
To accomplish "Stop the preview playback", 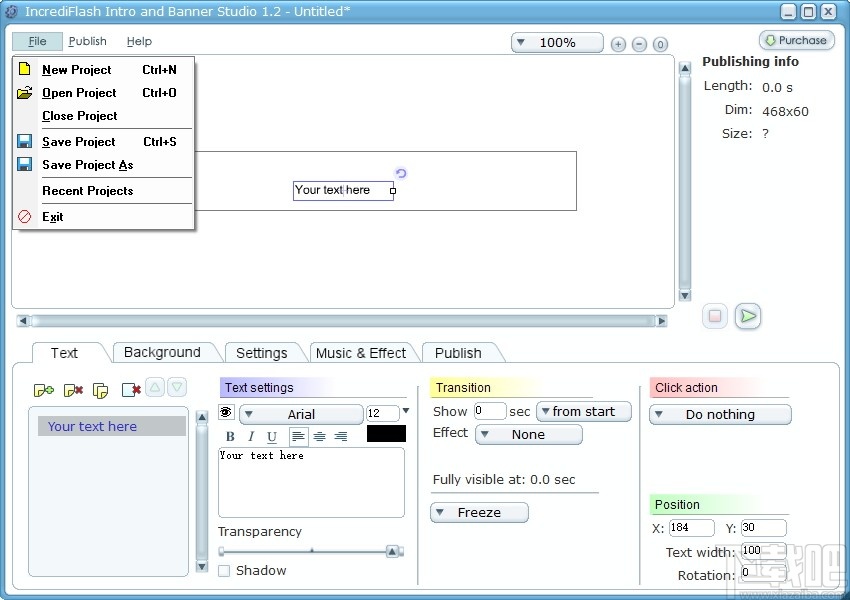I will (714, 316).
